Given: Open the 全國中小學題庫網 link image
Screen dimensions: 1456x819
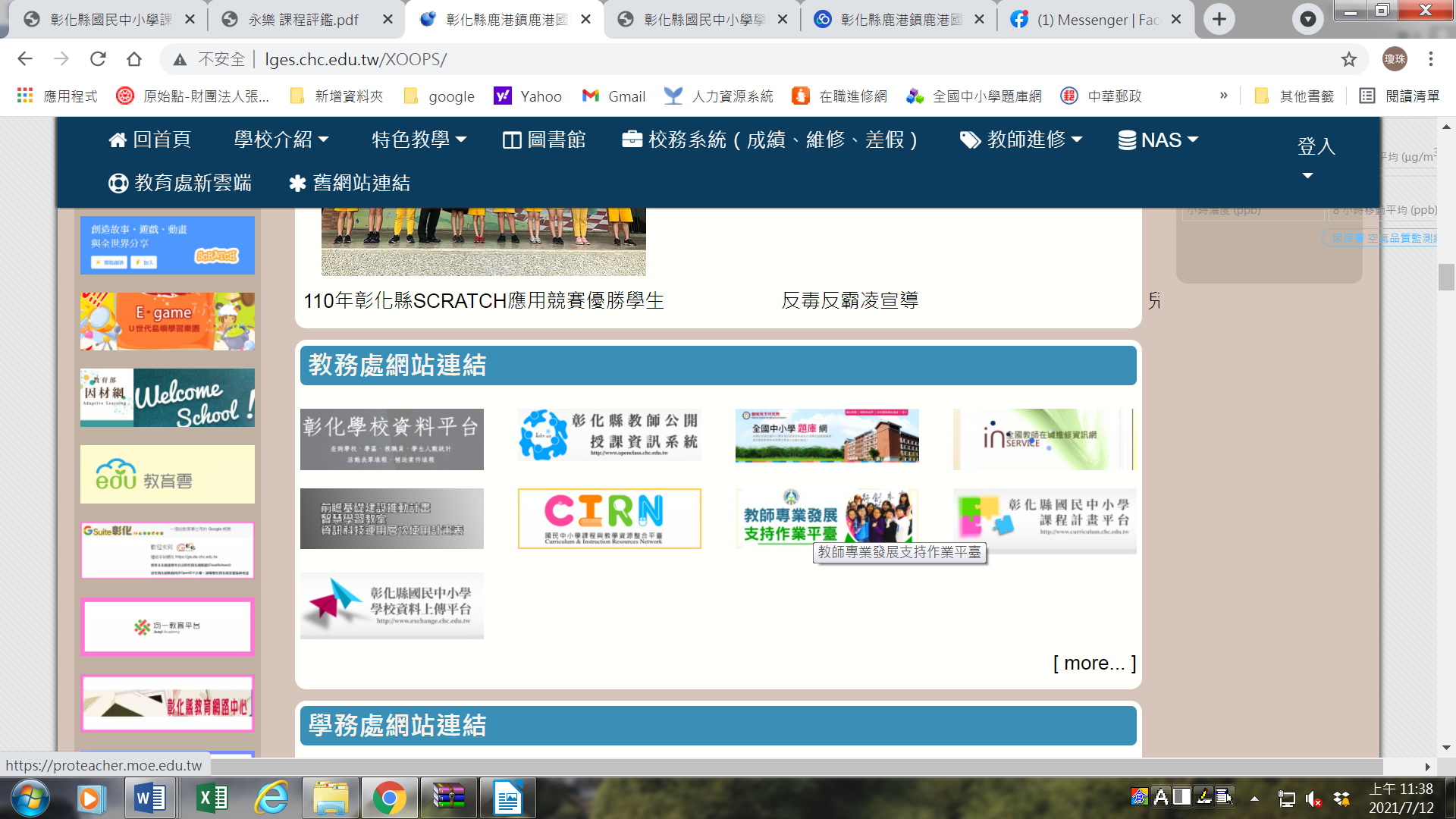Looking at the screenshot, I should [827, 435].
